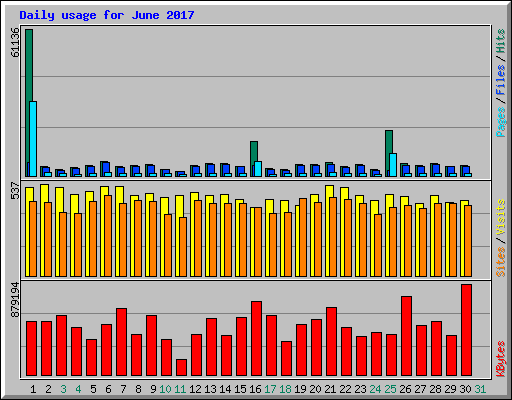Screen dimensions: 512x400
Task: Click day label 26 on the x-axis
Action: pos(405,389)
